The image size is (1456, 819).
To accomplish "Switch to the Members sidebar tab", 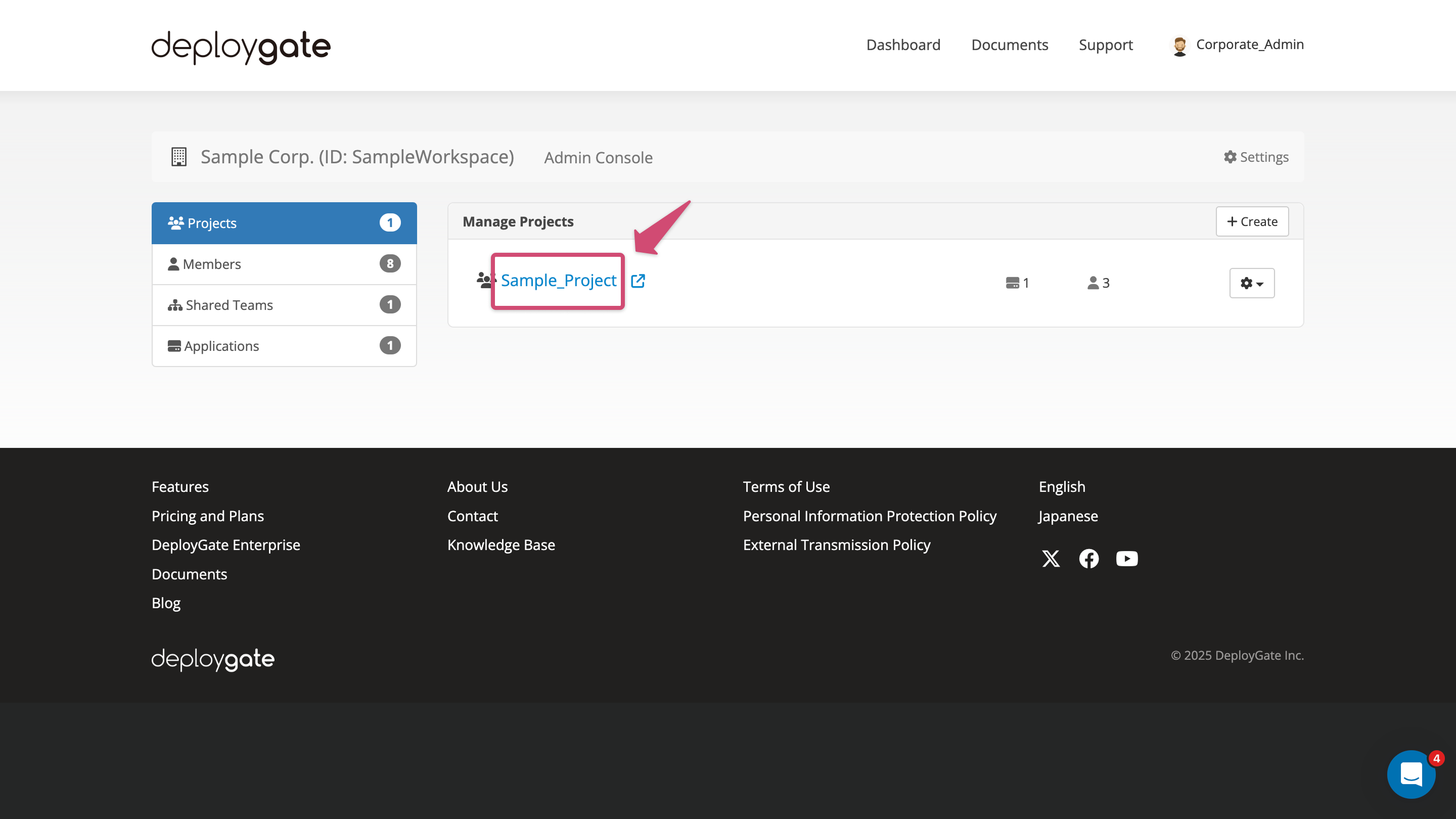I will (x=212, y=263).
